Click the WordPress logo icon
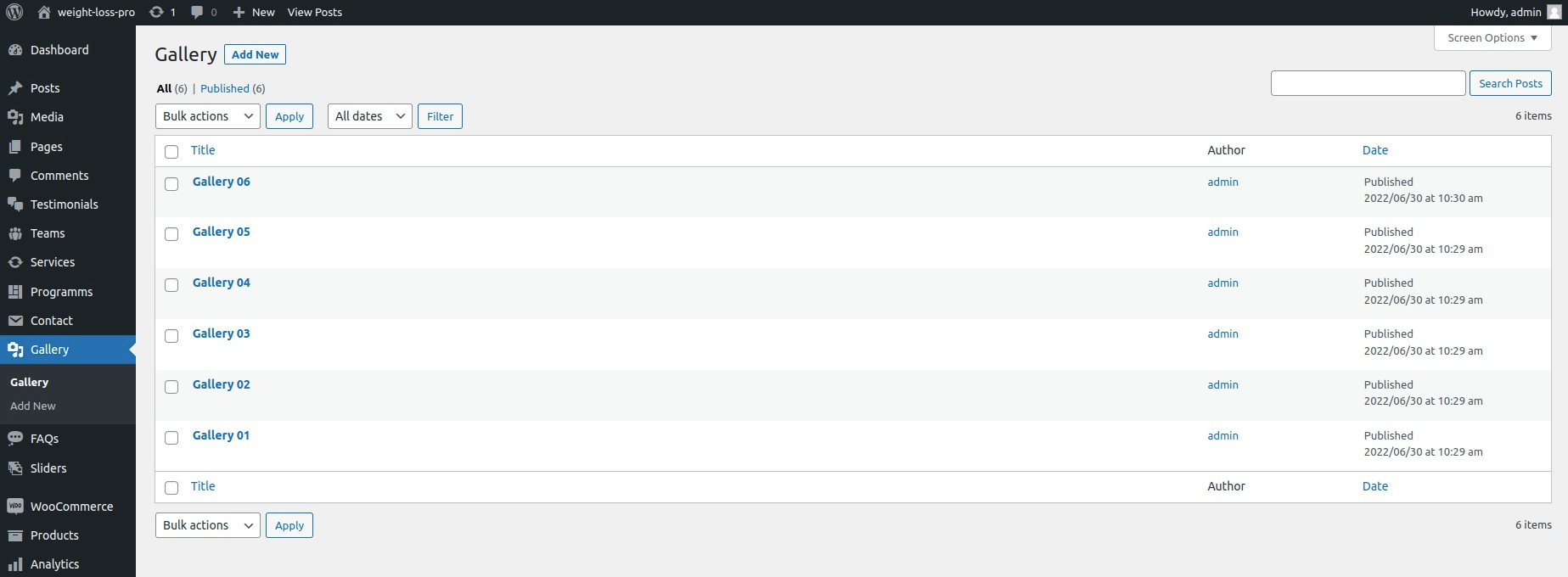 pyautogui.click(x=14, y=12)
